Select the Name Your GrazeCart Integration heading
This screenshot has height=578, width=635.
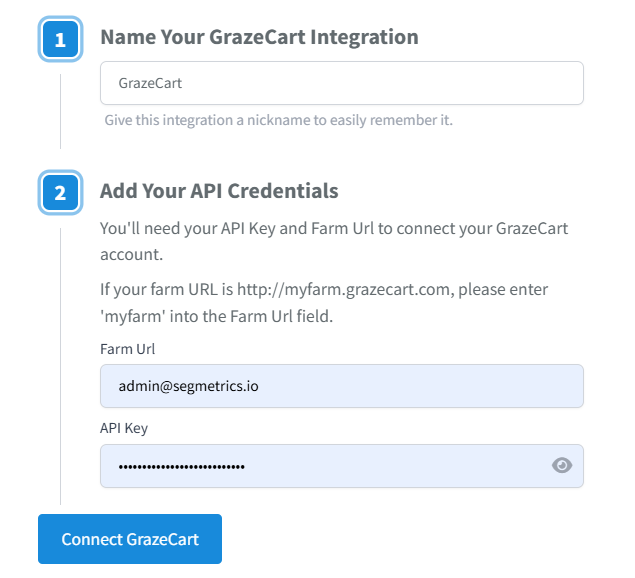(259, 38)
